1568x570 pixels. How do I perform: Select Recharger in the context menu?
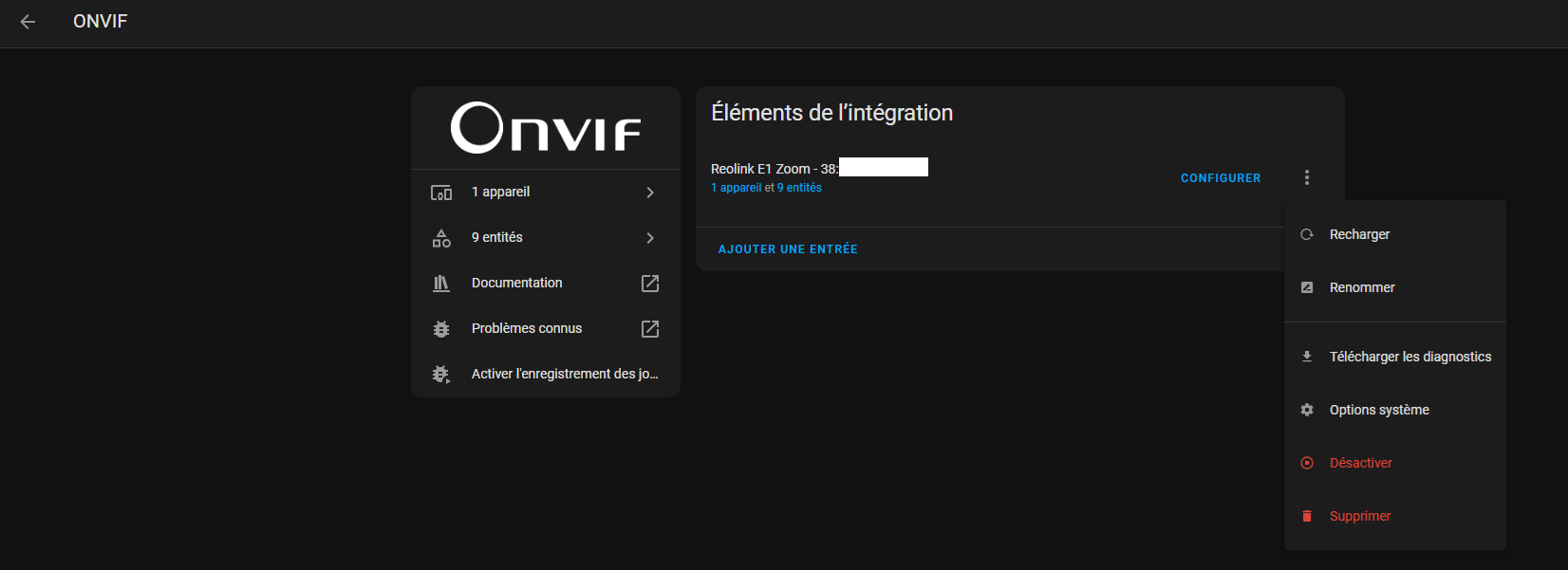pyautogui.click(x=1359, y=234)
